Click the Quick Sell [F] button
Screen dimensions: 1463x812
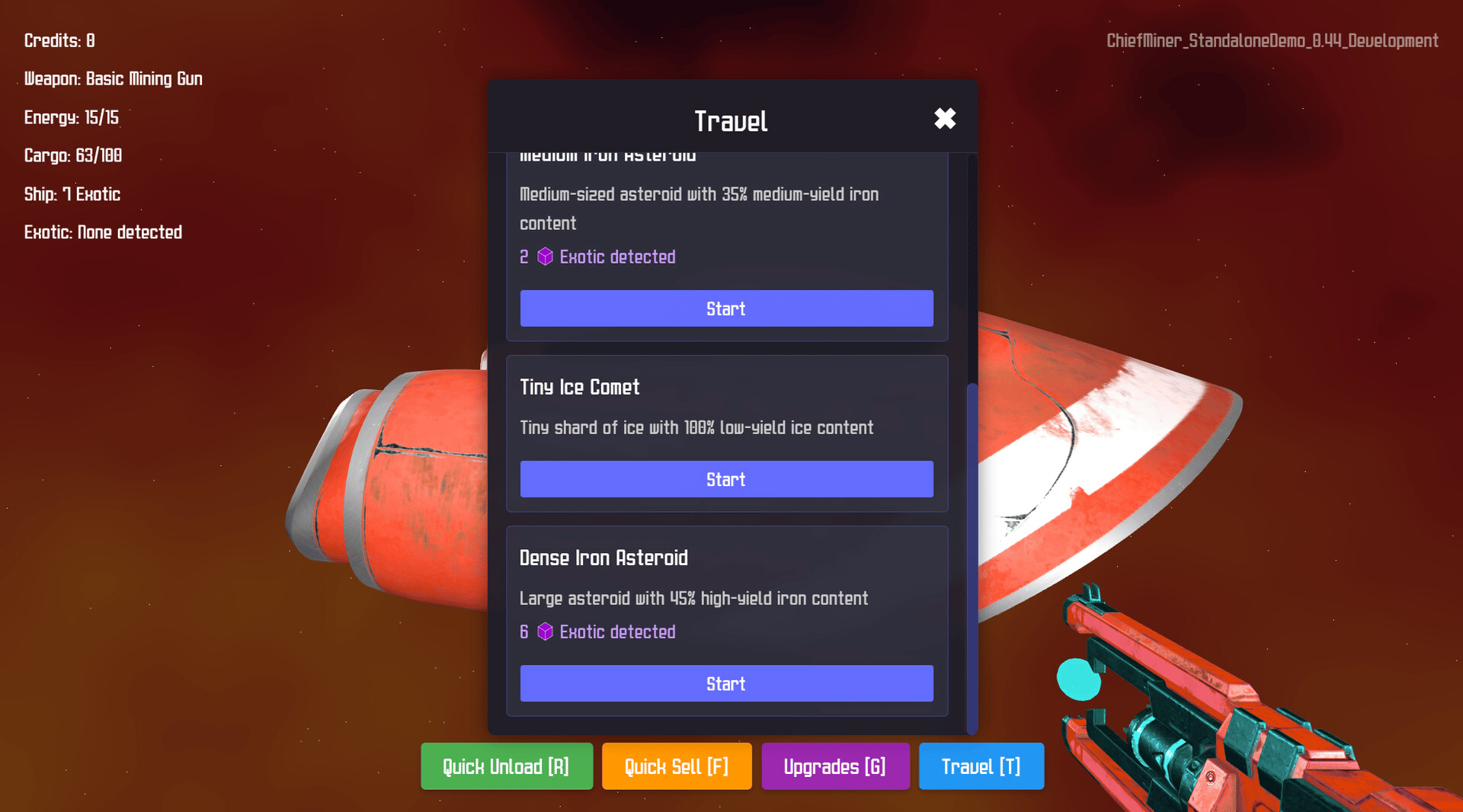pyautogui.click(x=677, y=766)
